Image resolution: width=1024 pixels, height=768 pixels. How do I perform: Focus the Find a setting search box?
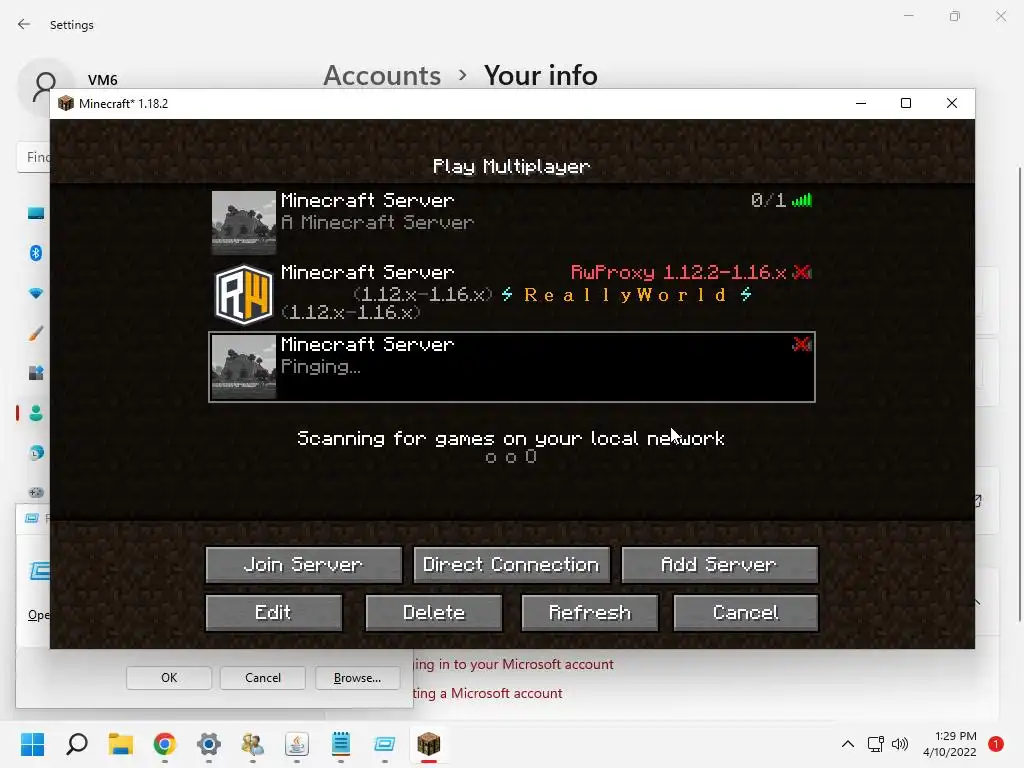click(x=34, y=157)
